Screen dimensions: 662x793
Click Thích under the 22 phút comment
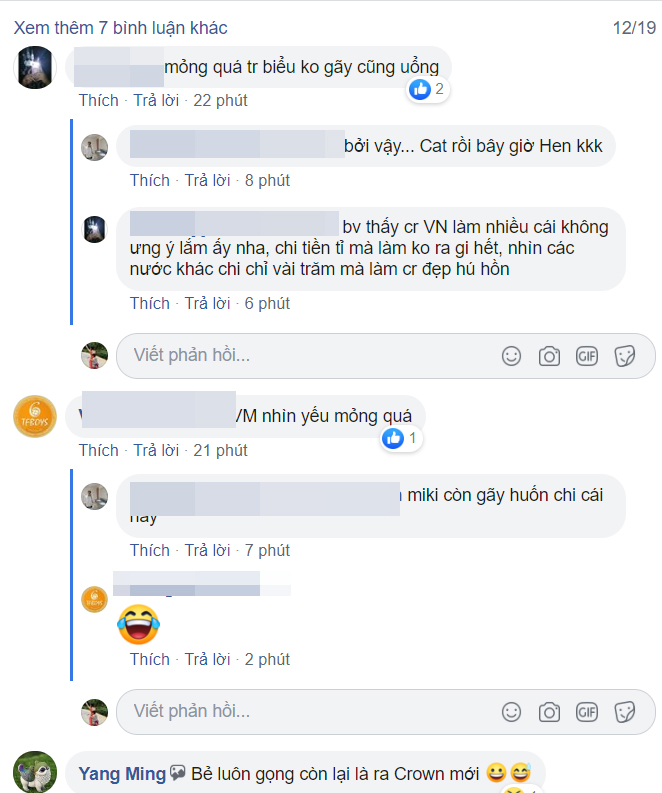(x=98, y=100)
